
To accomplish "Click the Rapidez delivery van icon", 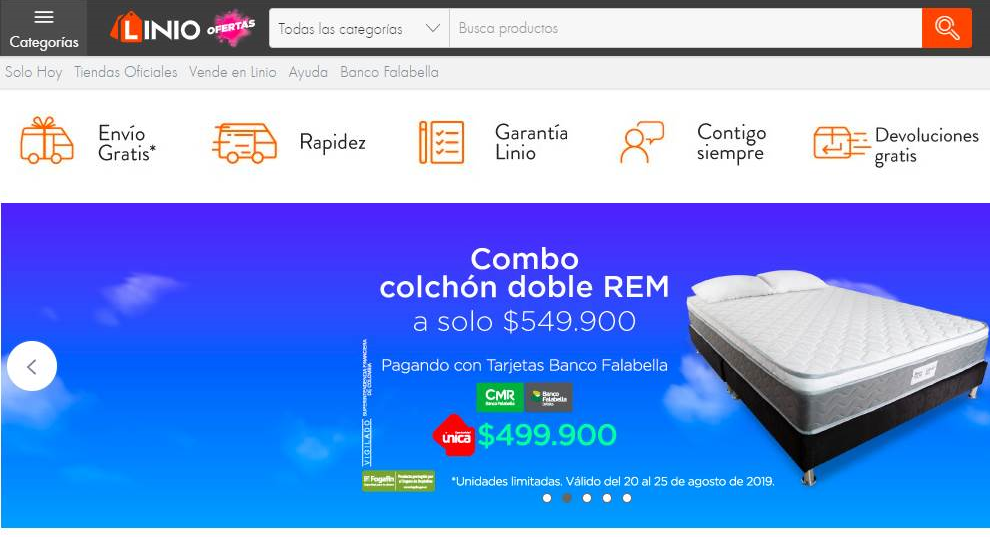I will point(244,143).
